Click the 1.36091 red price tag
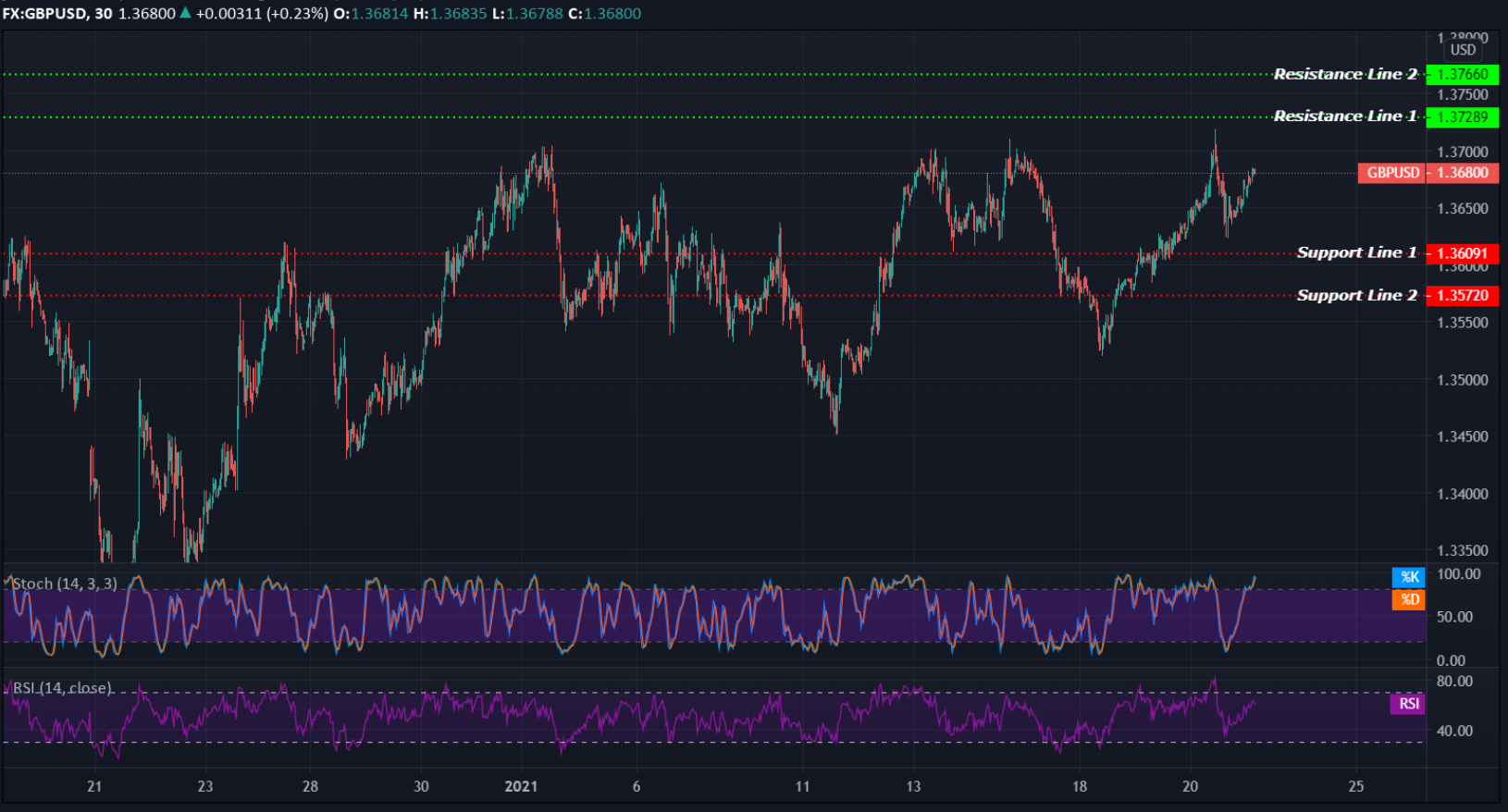Screen dimensions: 1508x812 coord(1463,253)
